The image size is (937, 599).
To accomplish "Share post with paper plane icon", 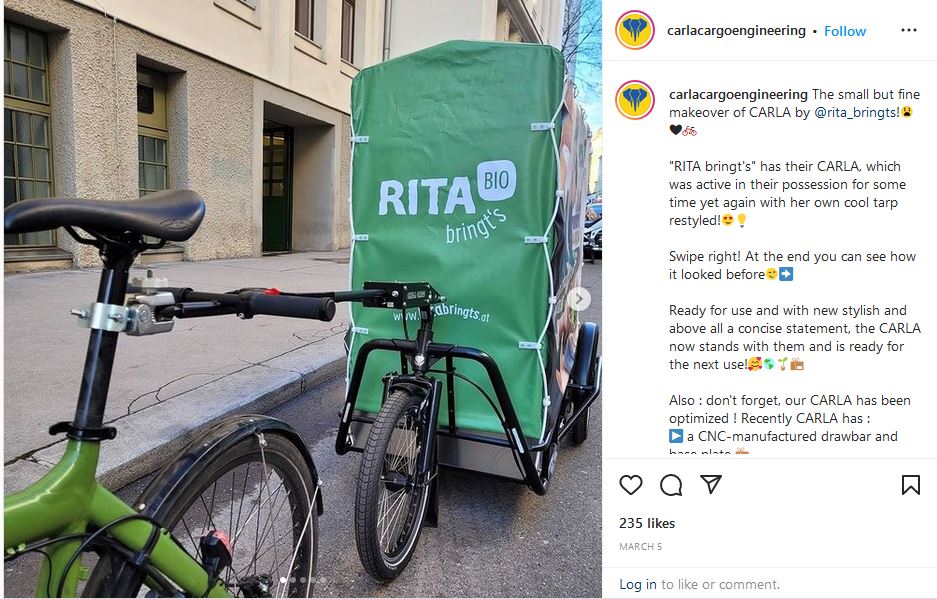I will coord(711,484).
